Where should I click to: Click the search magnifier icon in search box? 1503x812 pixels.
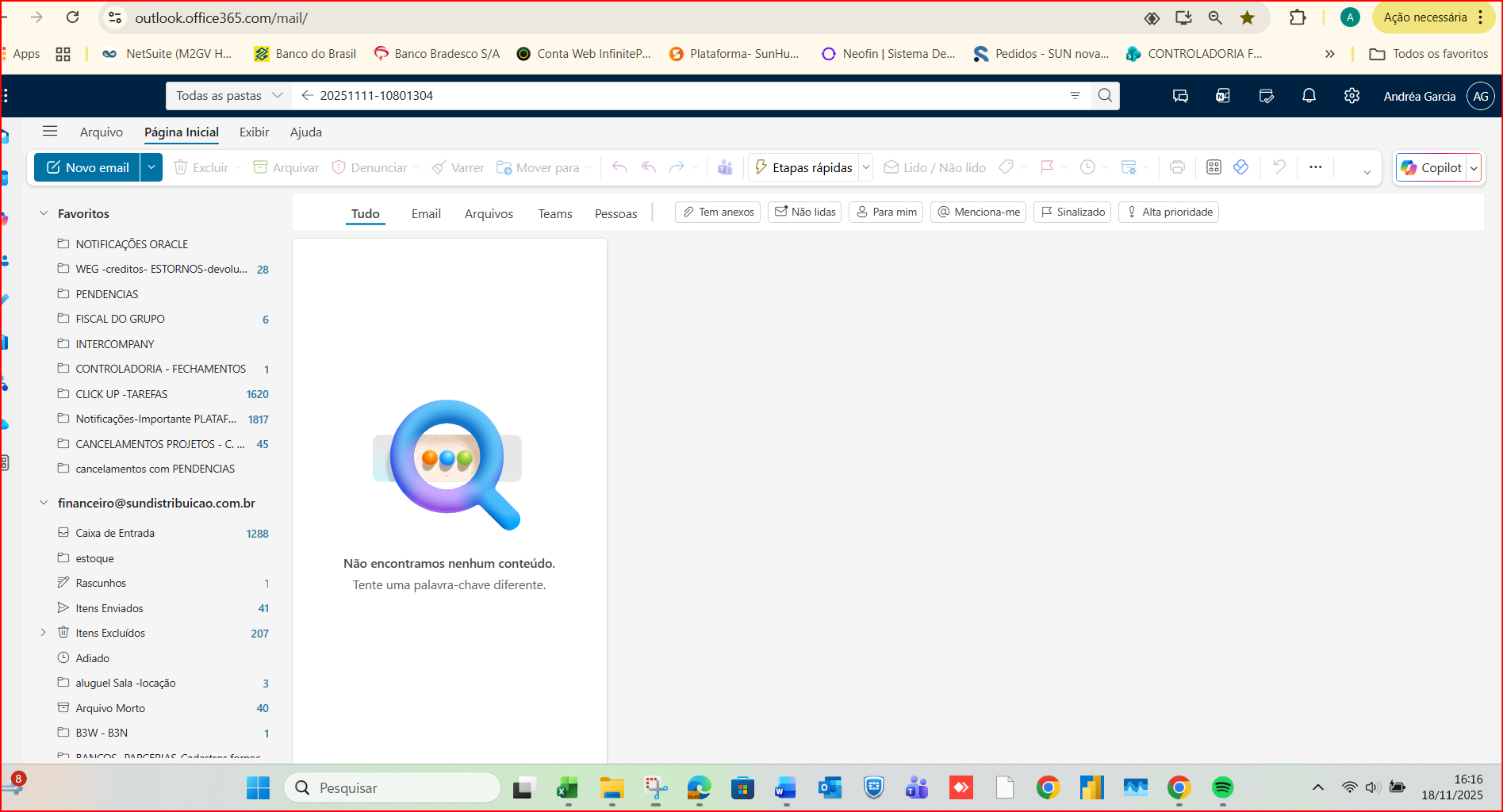point(1105,96)
